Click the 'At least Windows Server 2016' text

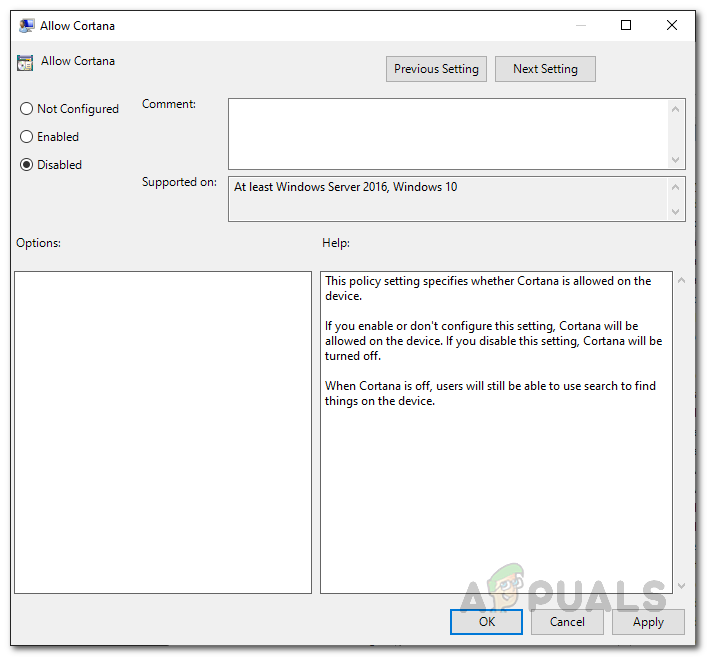point(345,187)
